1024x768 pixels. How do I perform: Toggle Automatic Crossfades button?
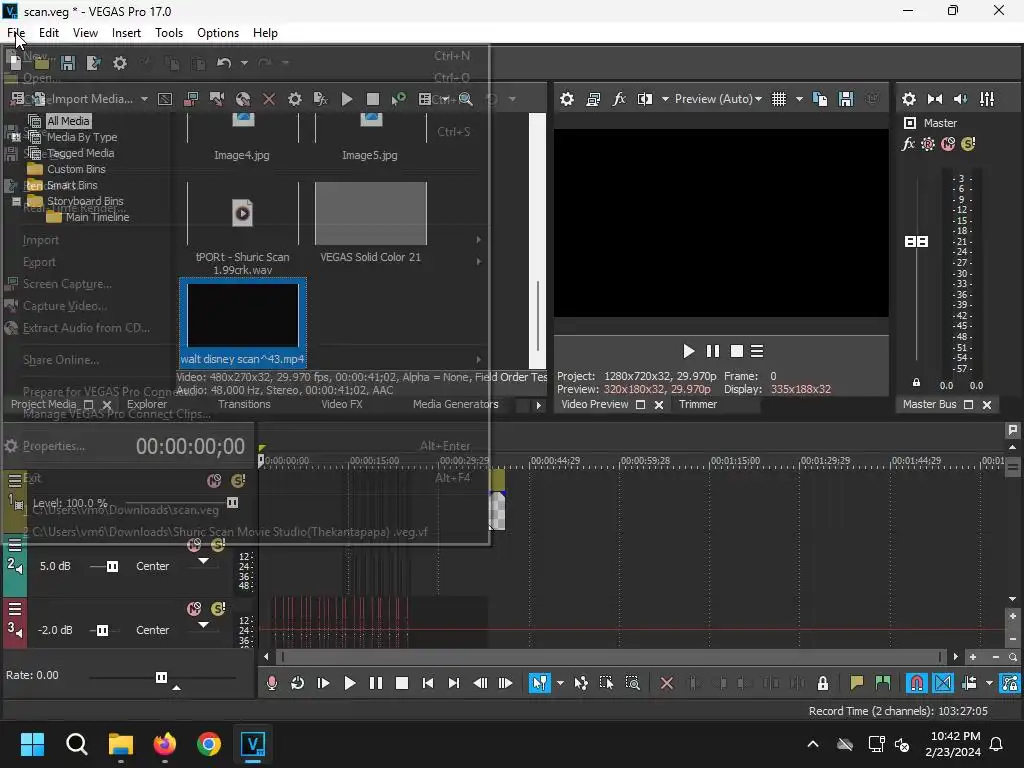943,683
